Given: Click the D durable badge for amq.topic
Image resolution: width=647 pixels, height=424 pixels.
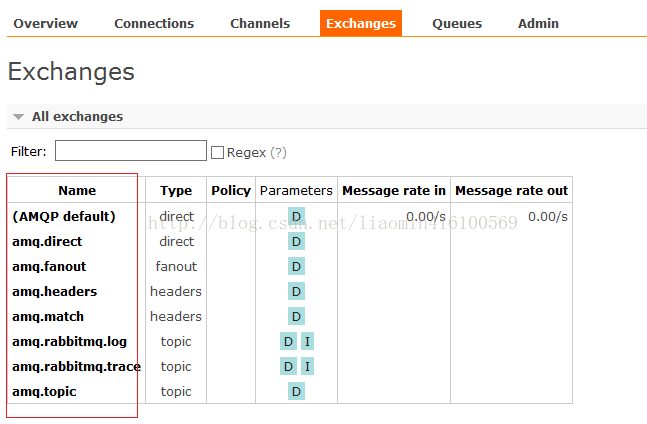Looking at the screenshot, I should pos(296,391).
